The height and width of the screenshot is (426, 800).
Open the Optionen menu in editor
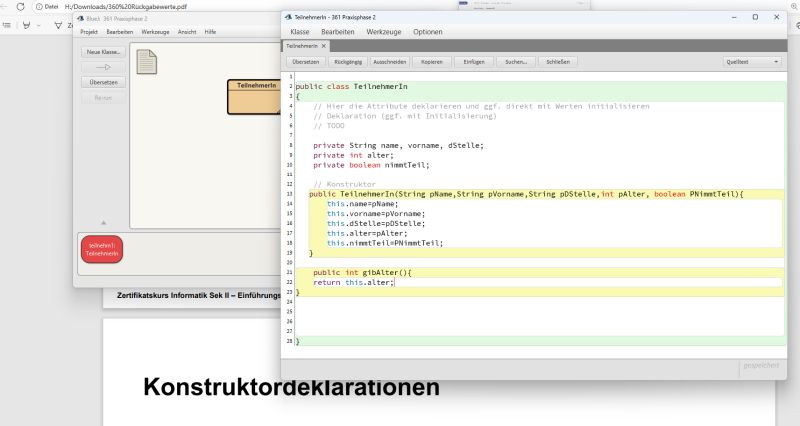(x=427, y=32)
